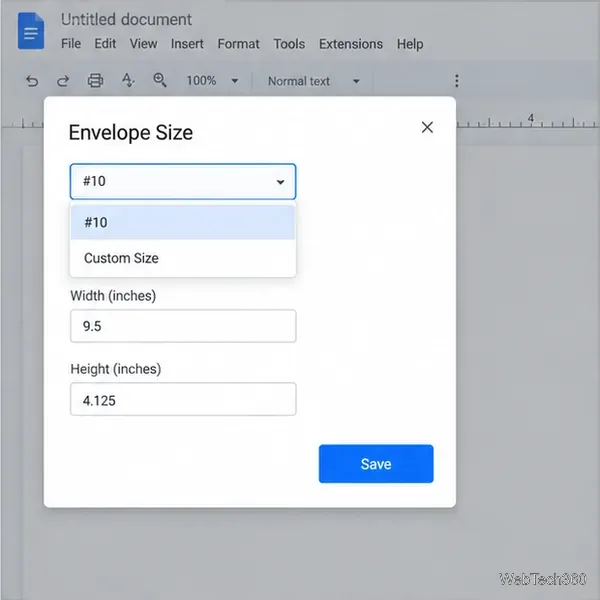
Task: Close the Envelope Size dialog
Action: (427, 127)
